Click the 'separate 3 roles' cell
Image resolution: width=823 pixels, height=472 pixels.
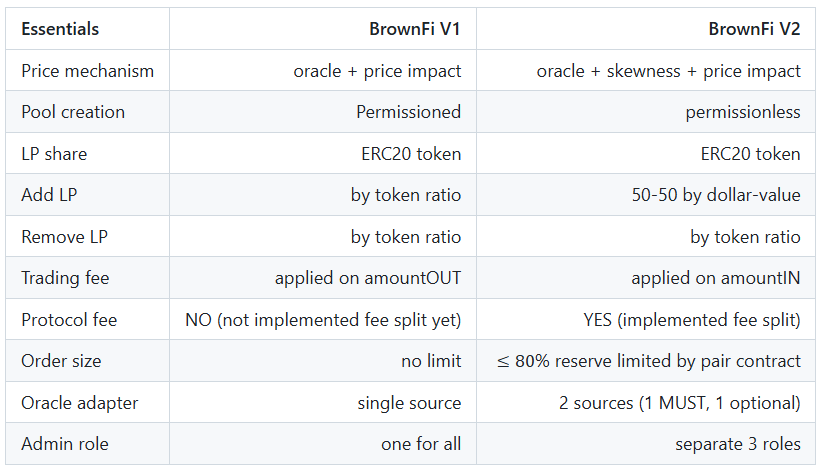[x=739, y=444]
